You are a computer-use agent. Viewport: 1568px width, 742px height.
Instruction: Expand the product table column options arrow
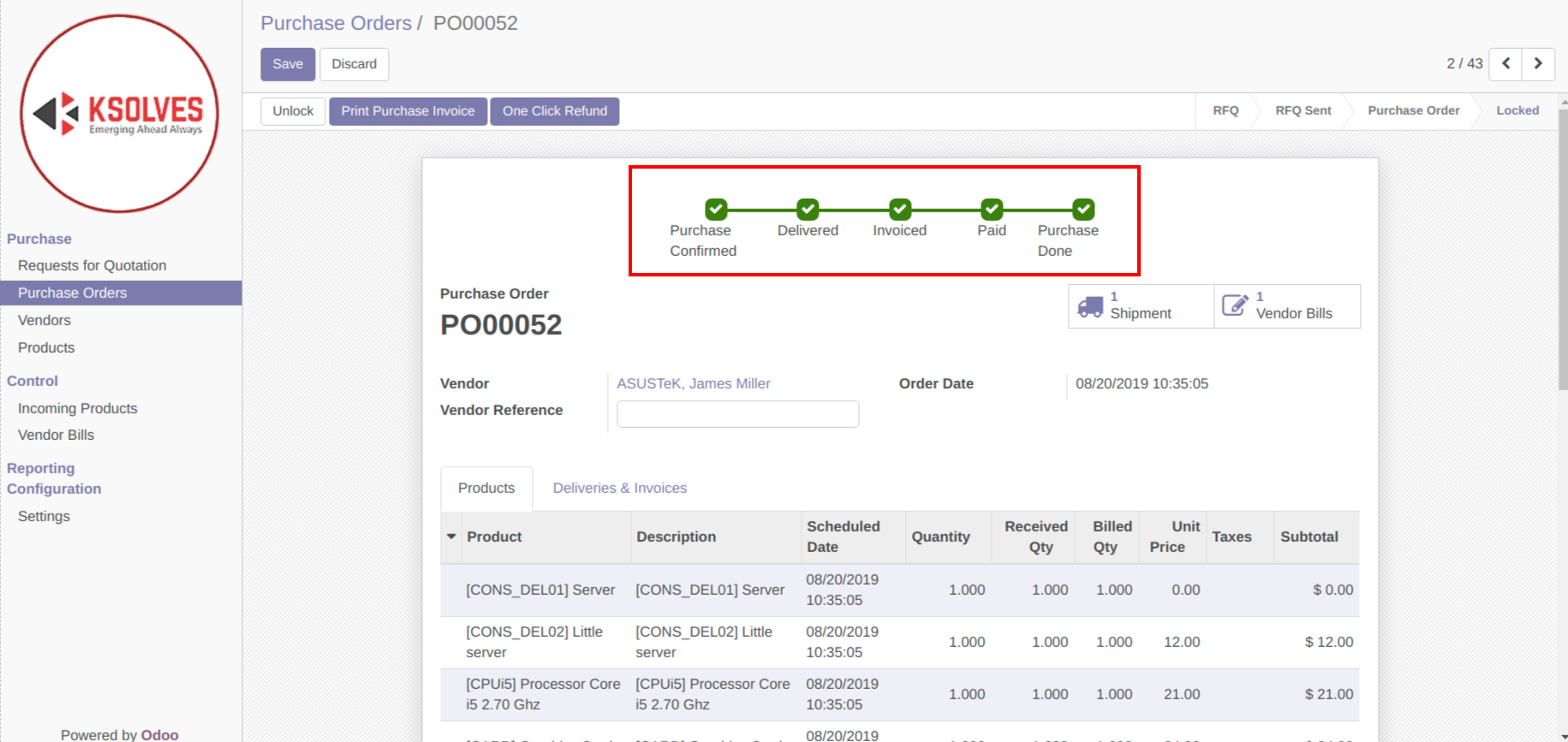coord(451,537)
